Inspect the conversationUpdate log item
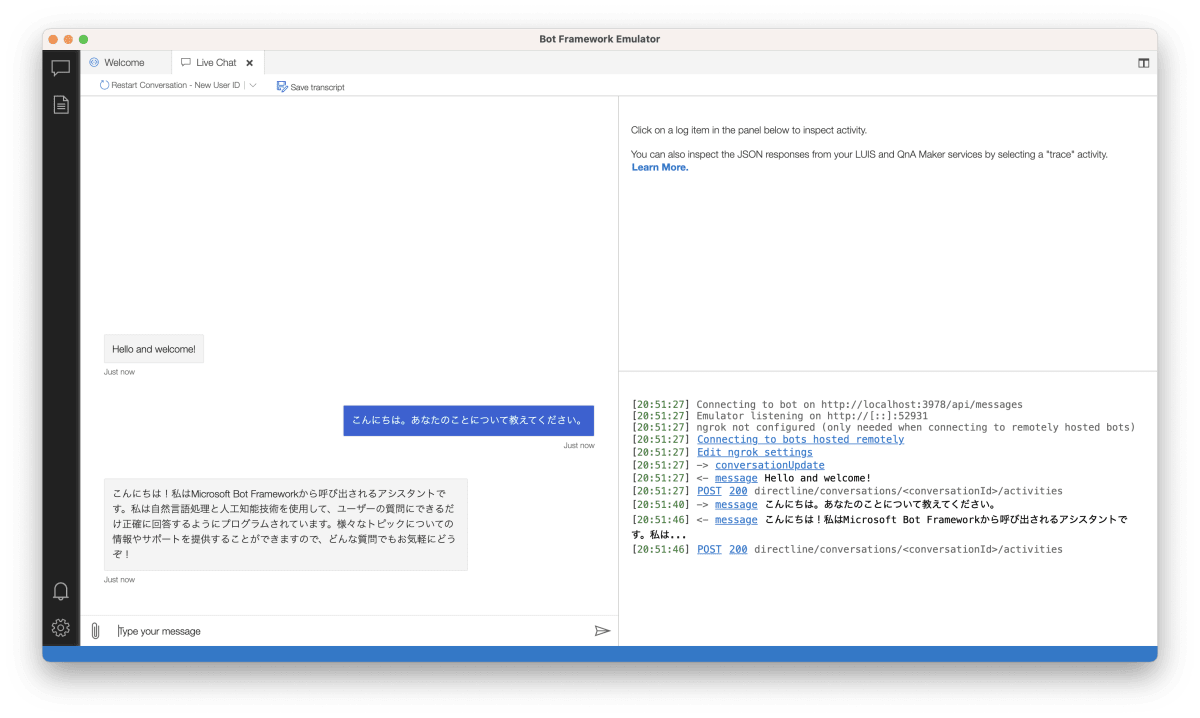 pyautogui.click(x=770, y=465)
